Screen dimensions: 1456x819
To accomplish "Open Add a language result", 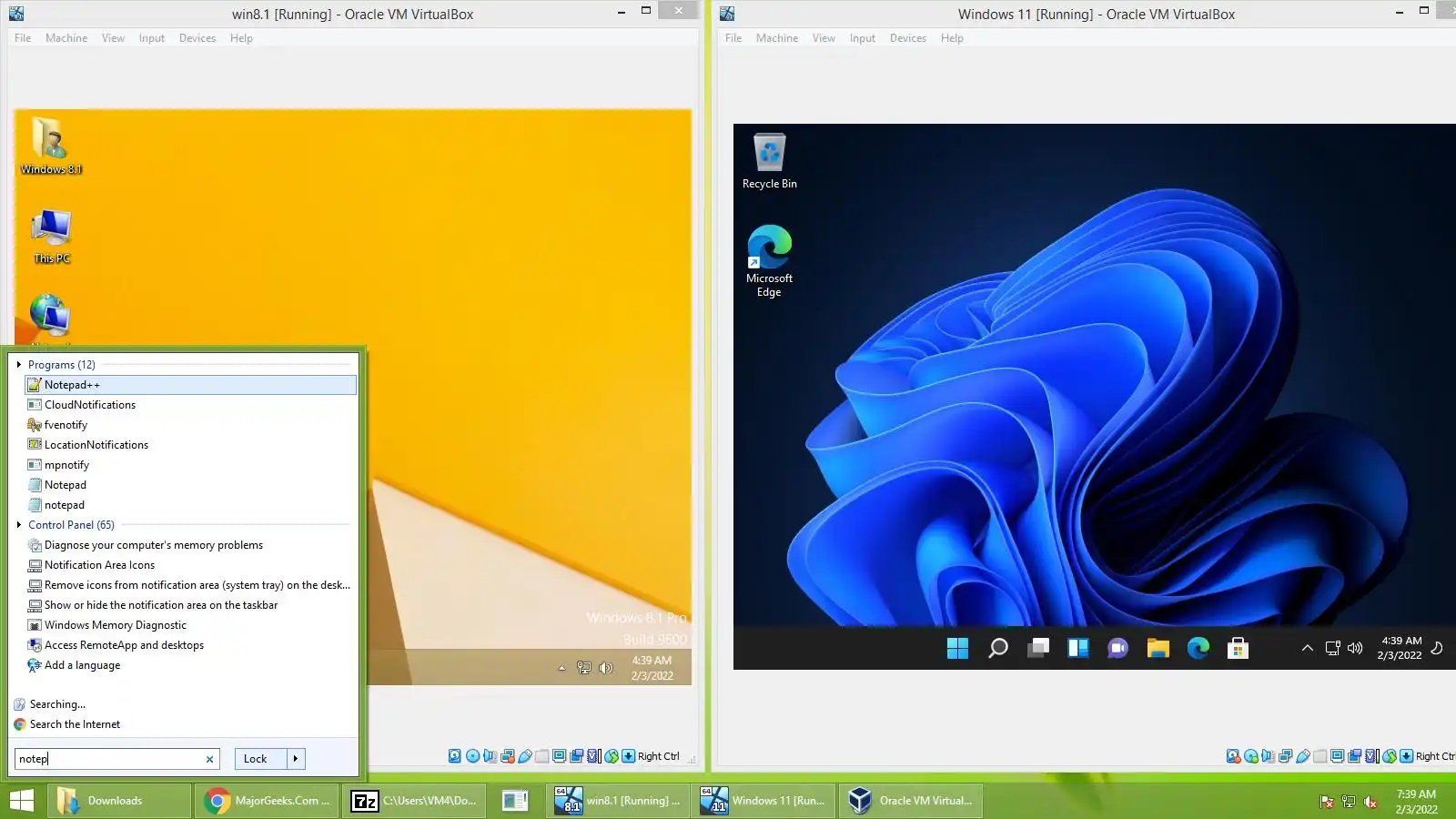I will pos(190,665).
